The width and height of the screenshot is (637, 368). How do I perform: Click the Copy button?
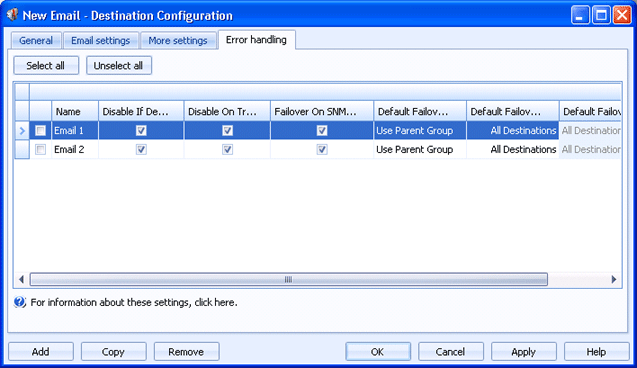pyautogui.click(x=113, y=351)
